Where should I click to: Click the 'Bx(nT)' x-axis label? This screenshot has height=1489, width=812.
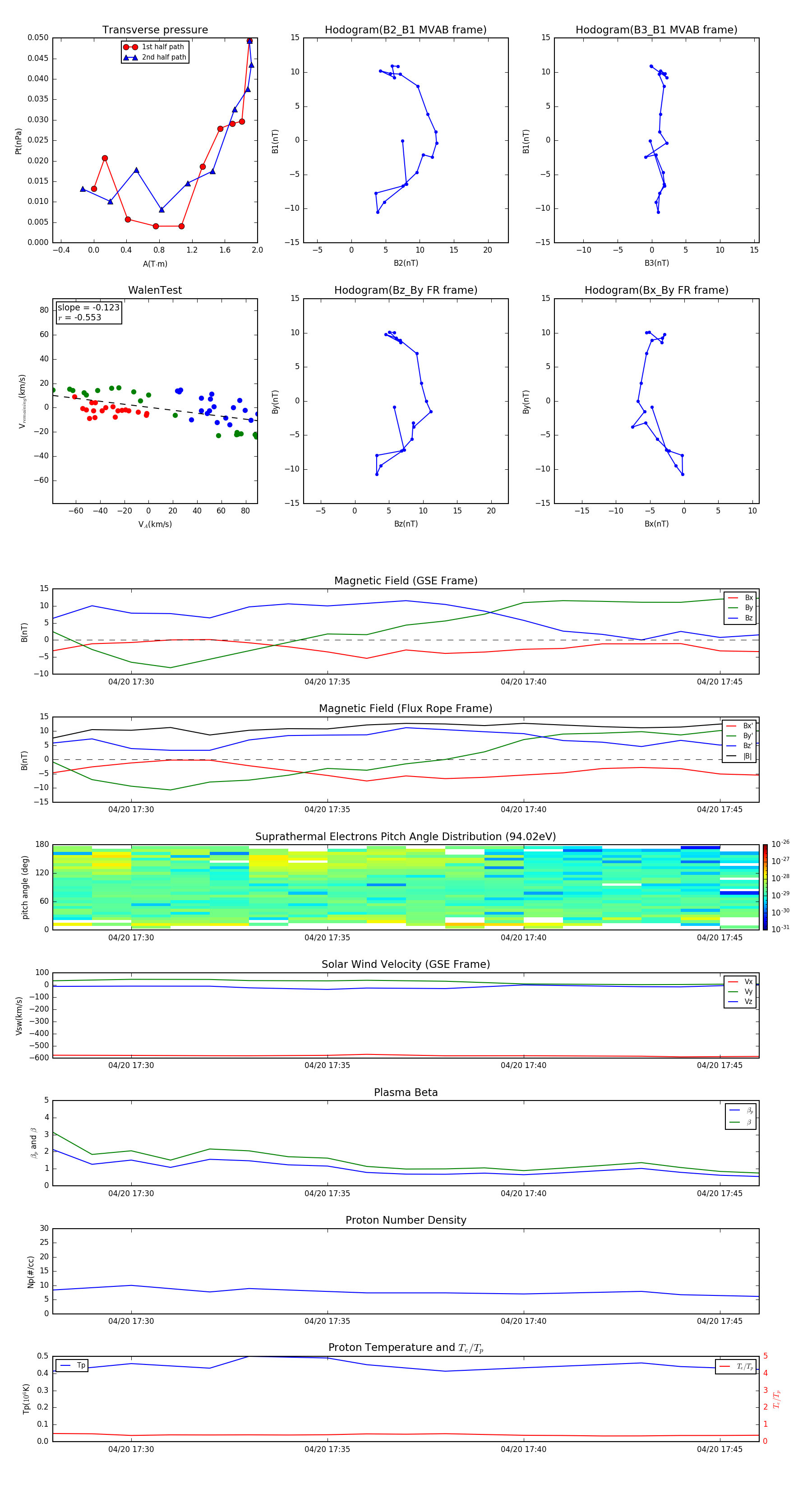(x=656, y=524)
